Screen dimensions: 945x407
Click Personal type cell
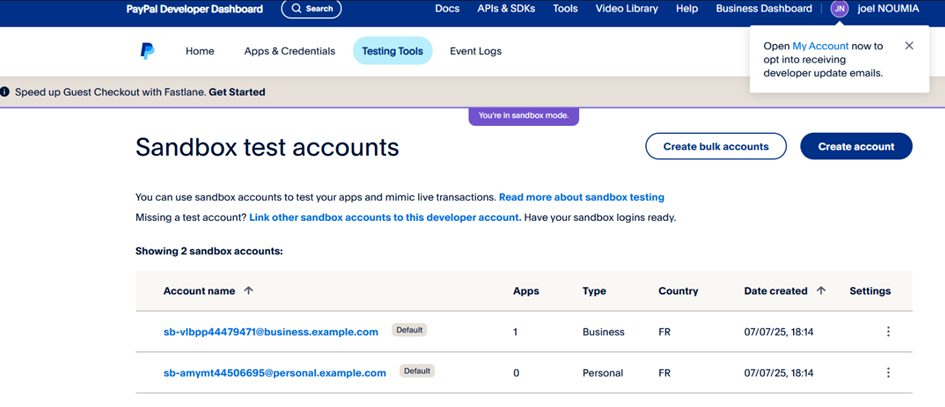click(x=603, y=373)
